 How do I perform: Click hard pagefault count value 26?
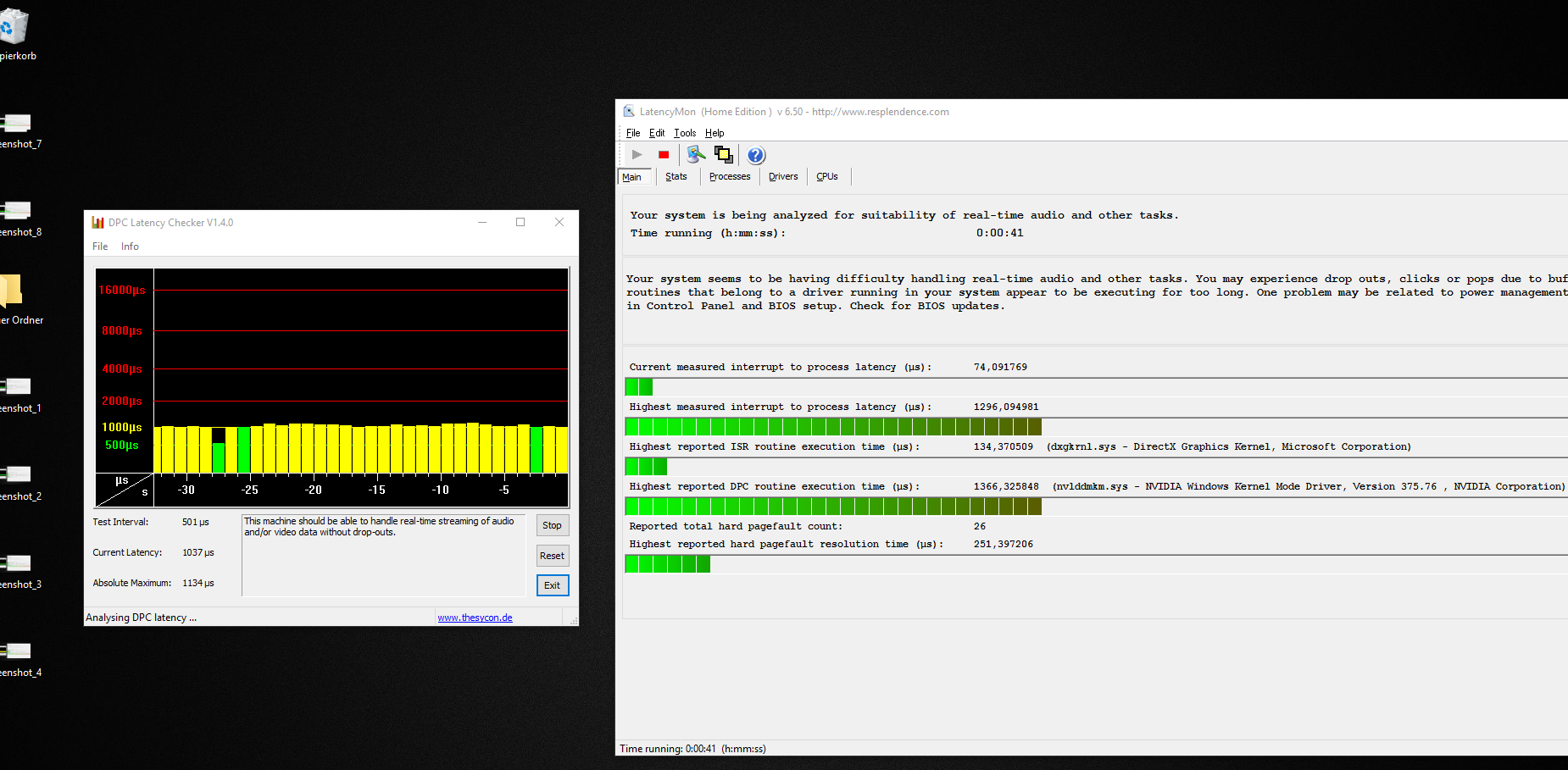pos(980,526)
